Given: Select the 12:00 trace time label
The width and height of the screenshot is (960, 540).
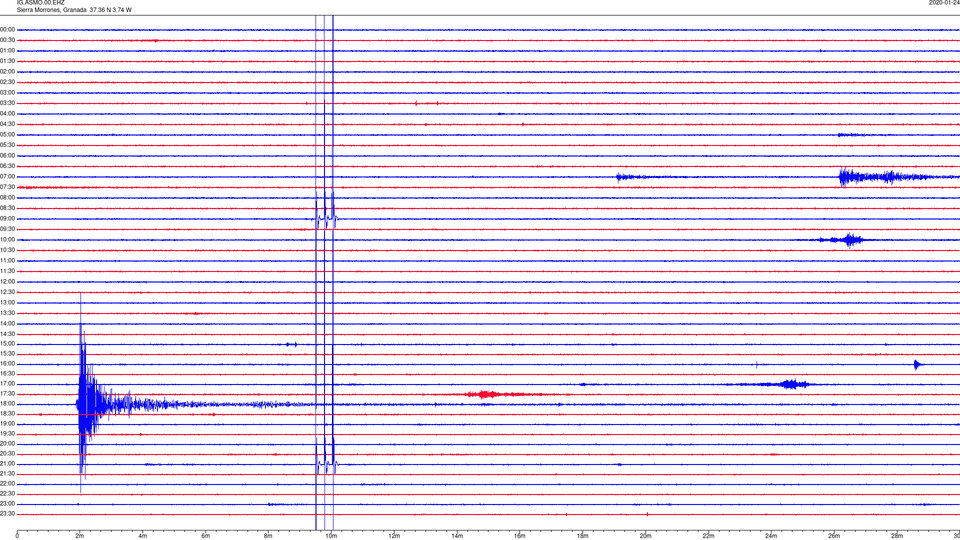Looking at the screenshot, I should 8,282.
